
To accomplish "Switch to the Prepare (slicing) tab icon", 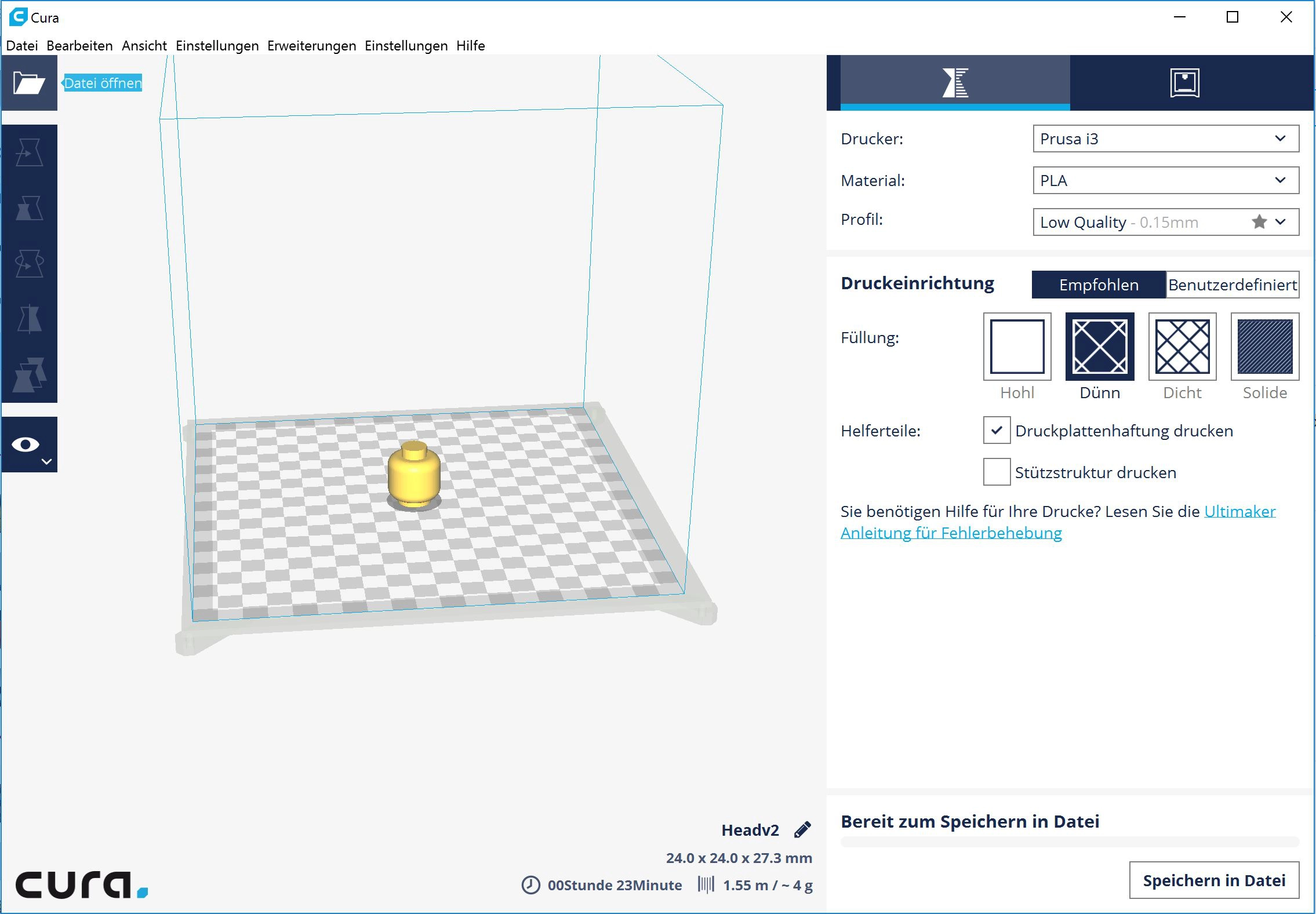I will pos(955,83).
